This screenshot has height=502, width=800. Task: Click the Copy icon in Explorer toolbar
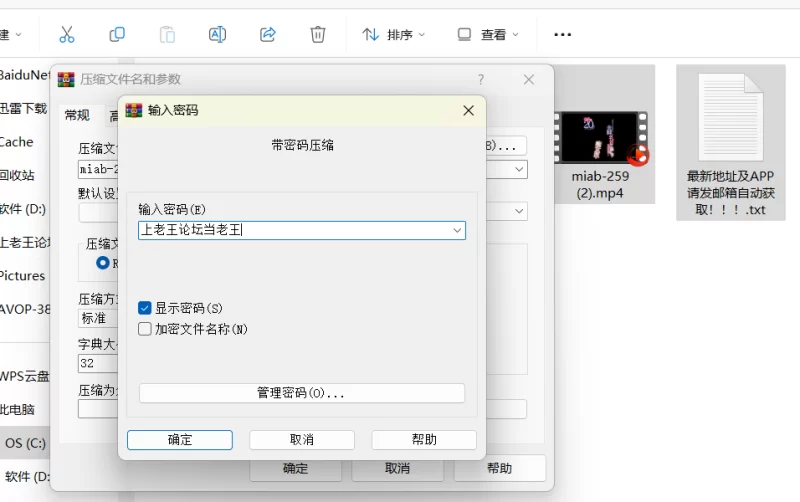click(117, 35)
